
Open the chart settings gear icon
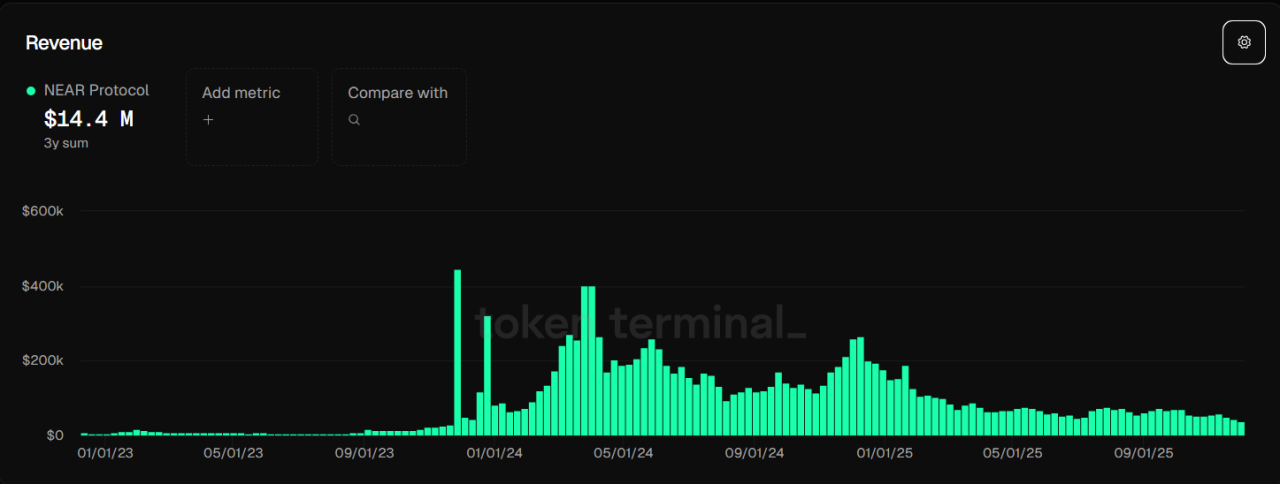1244,42
